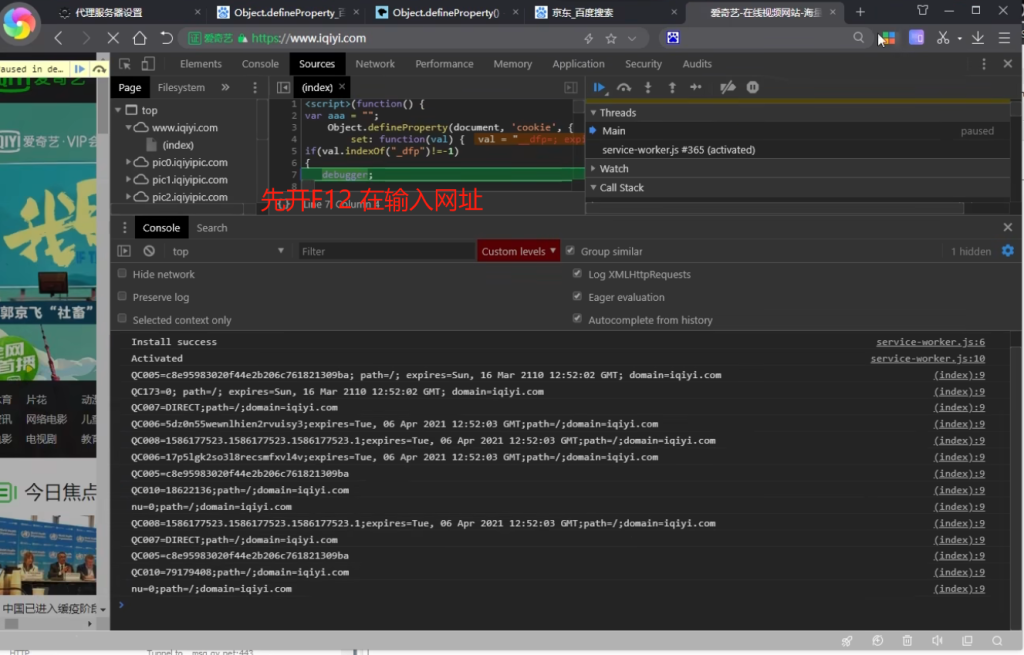The height and width of the screenshot is (655, 1024).
Task: Switch to 京东_百度搜索 browser tab
Action: (x=607, y=12)
